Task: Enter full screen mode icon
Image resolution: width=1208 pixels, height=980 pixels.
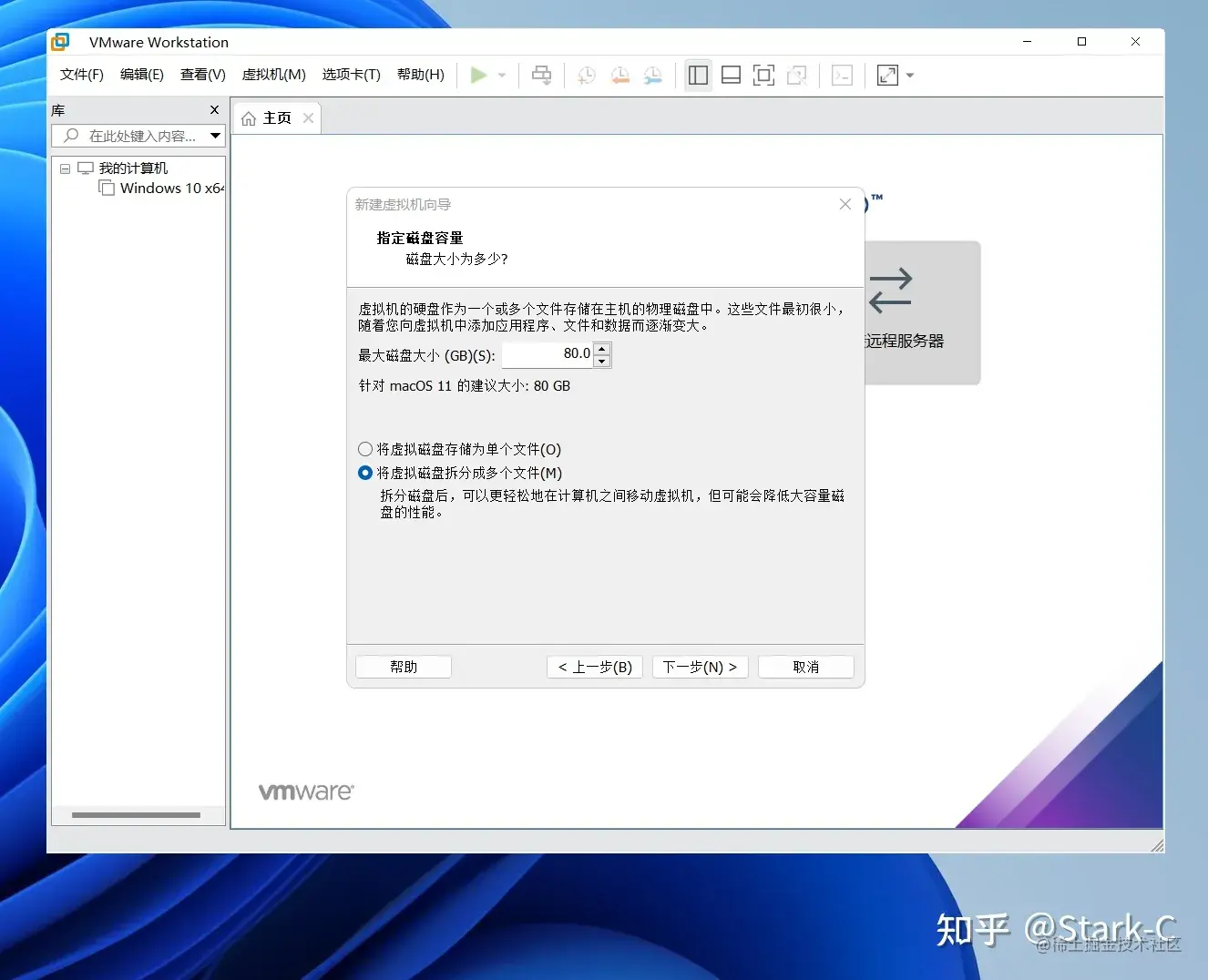Action: [x=763, y=76]
